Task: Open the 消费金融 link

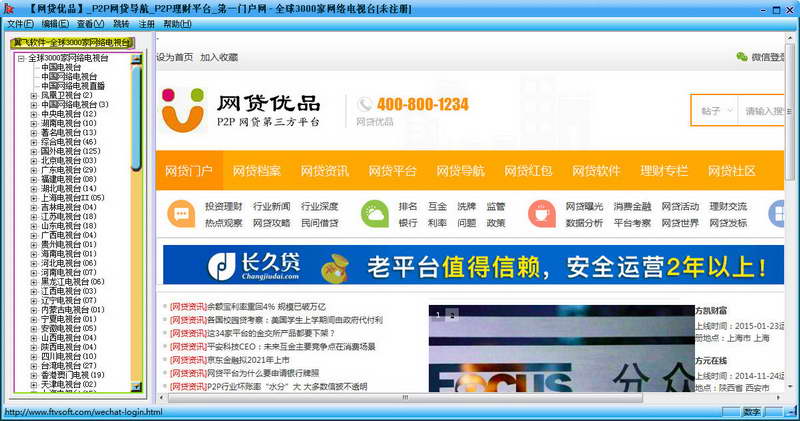Action: pos(632,206)
